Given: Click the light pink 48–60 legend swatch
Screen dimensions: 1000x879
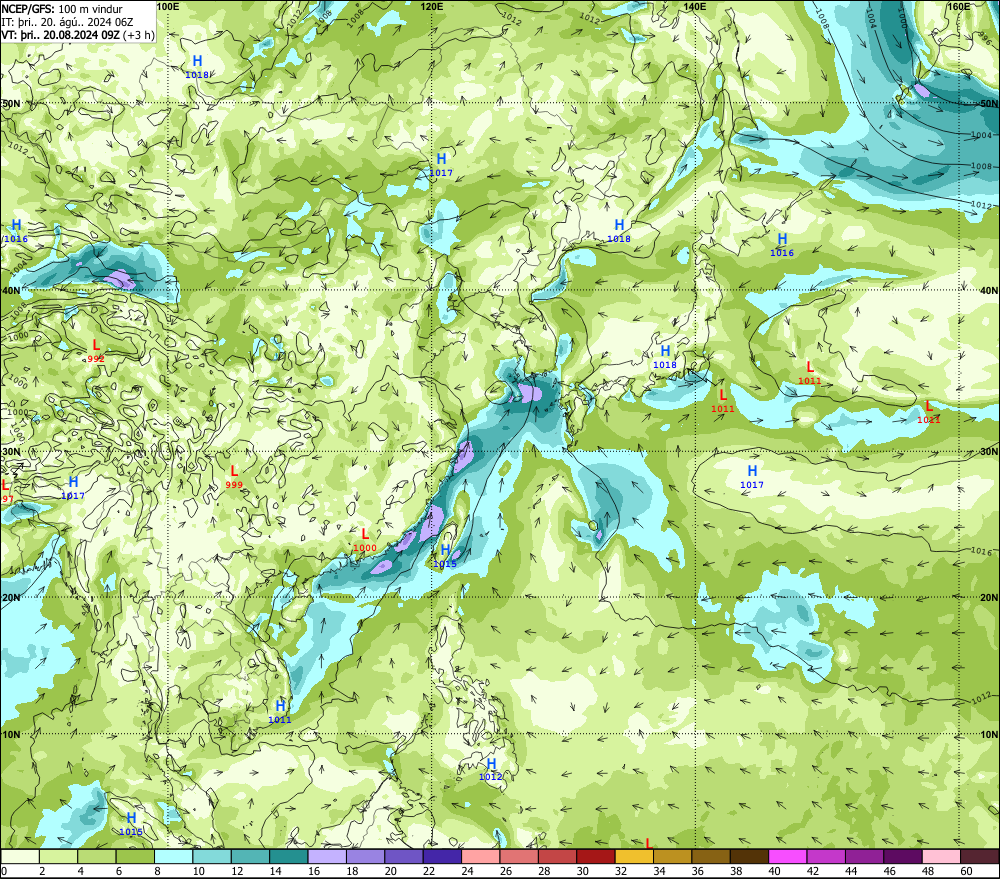Looking at the screenshot, I should pos(941,857).
